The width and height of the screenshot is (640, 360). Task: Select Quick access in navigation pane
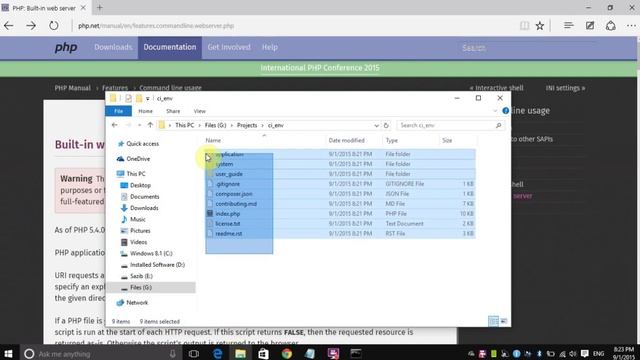[x=142, y=144]
